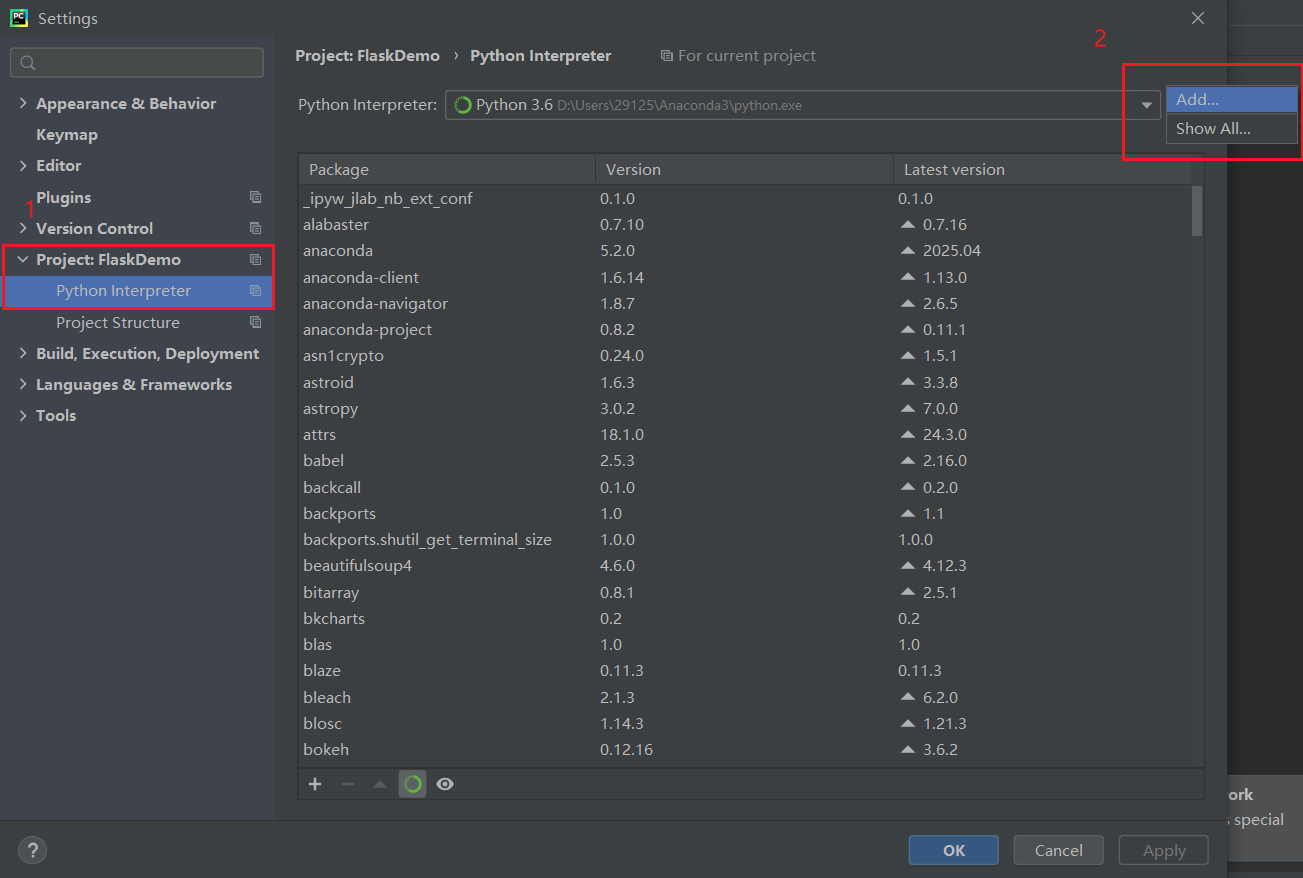Select the asn1crypto package row
The image size is (1303, 878).
coord(745,355)
